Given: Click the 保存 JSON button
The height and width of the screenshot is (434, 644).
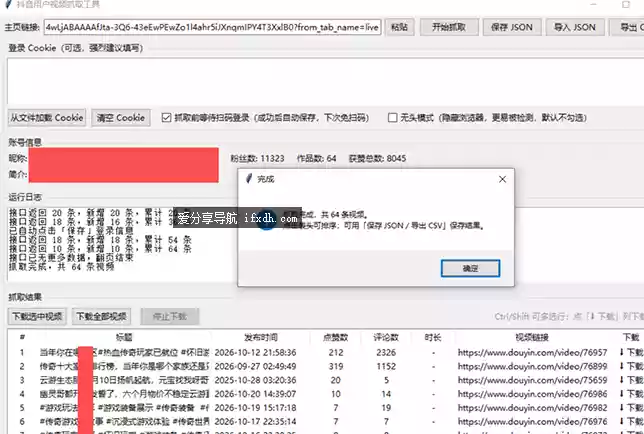Looking at the screenshot, I should 512,28.
